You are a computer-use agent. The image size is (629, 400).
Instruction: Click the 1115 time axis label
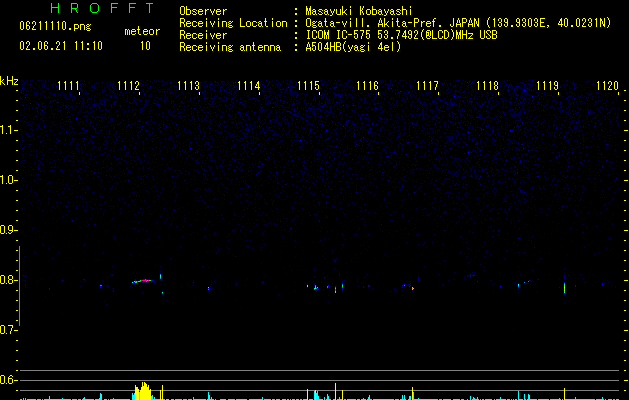pos(308,85)
